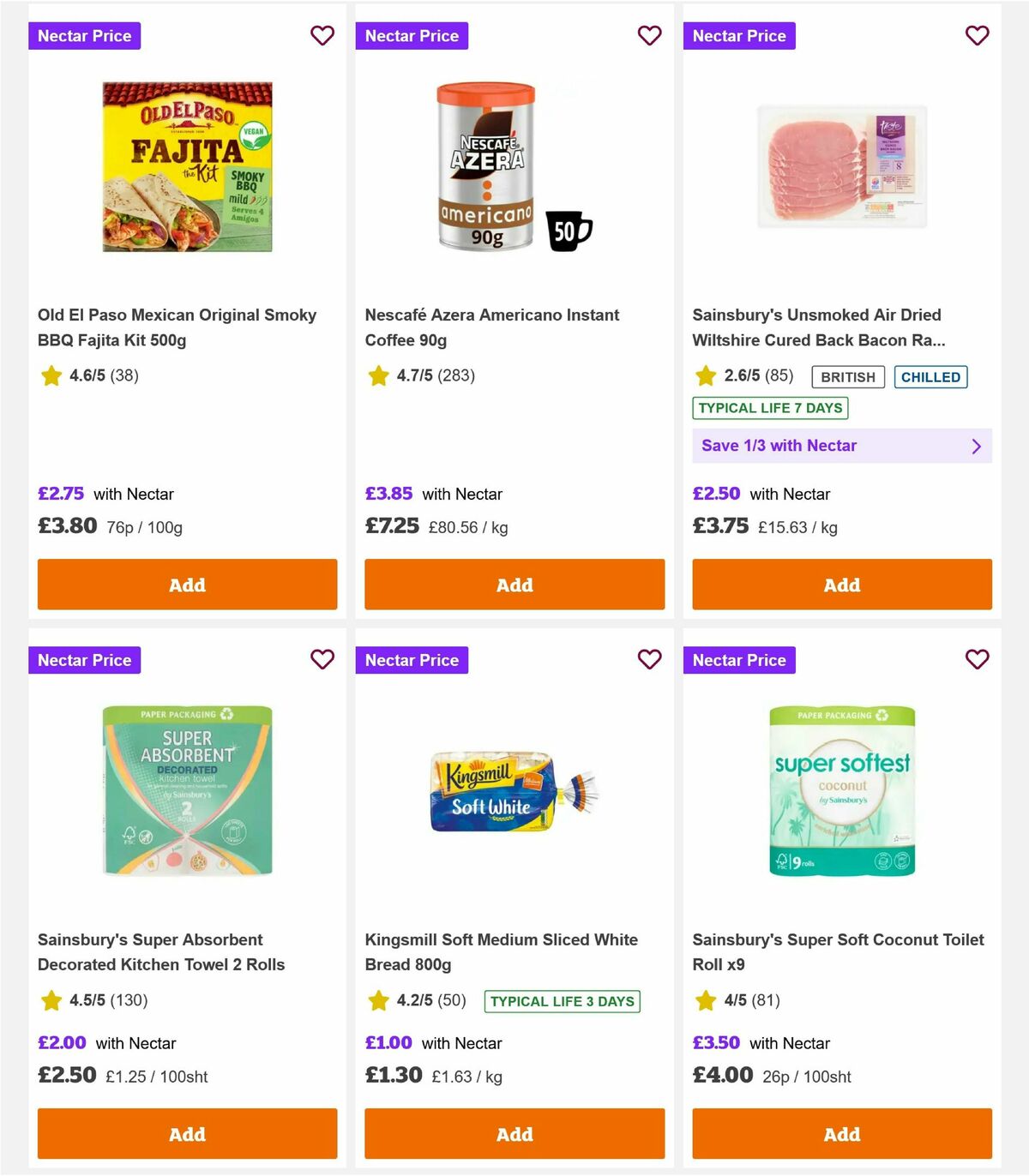Click the star icon on the kitchen towel card

coord(50,1000)
